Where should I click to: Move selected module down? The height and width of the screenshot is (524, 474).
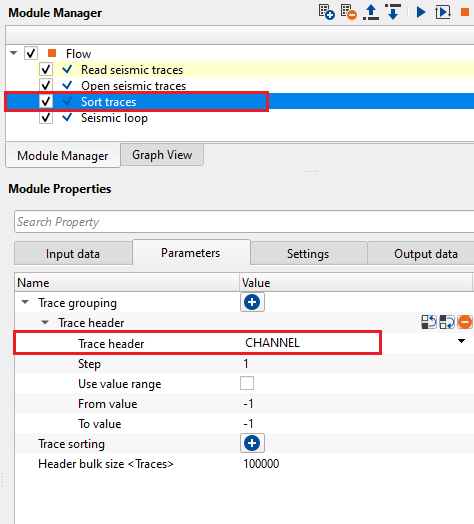[393, 12]
